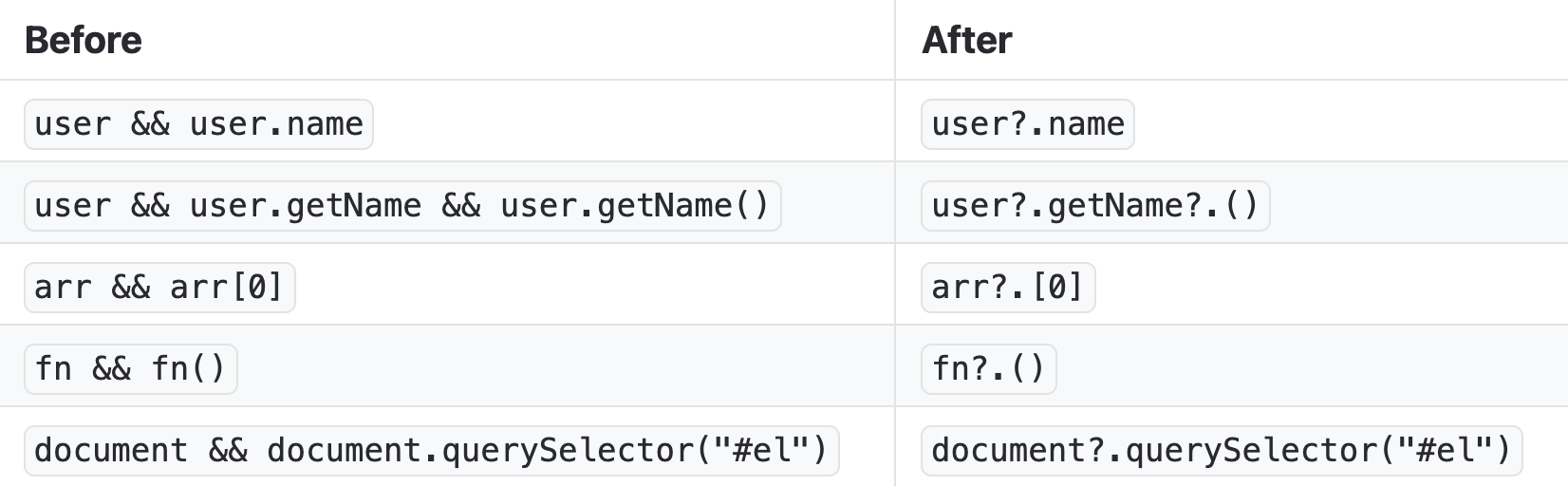Click the After column header
The width and height of the screenshot is (1568, 486).
click(x=966, y=41)
